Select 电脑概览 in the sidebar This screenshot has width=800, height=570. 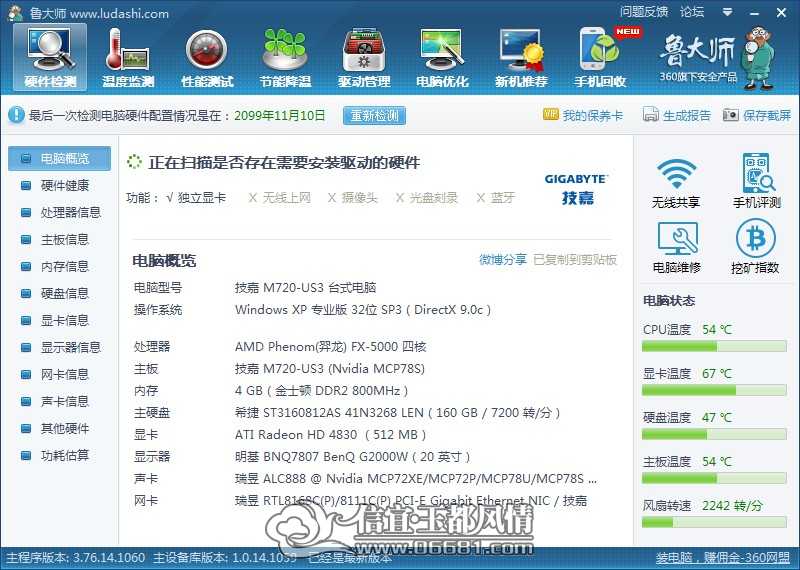[59, 158]
